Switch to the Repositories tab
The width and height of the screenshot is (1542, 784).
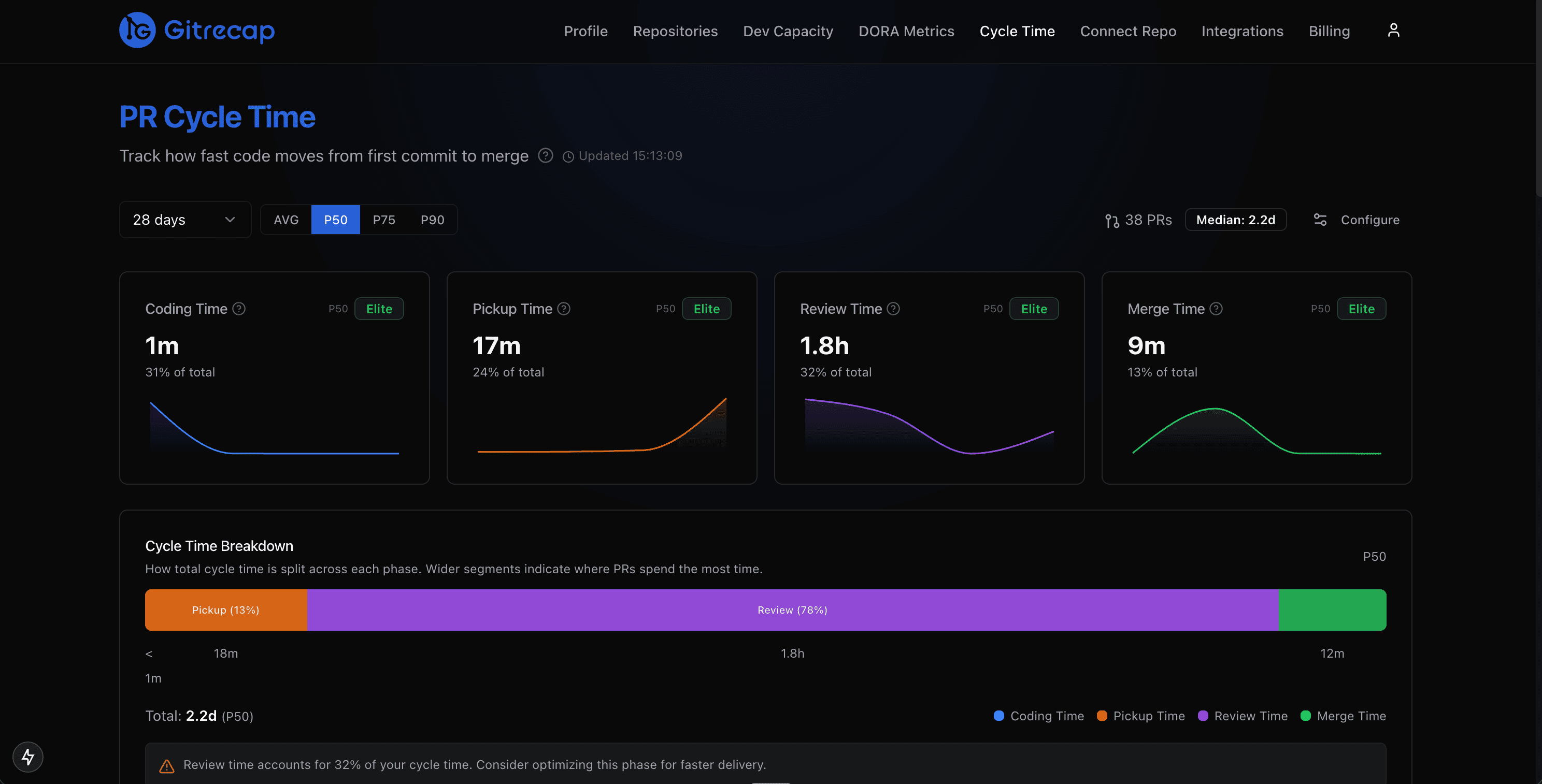[x=675, y=31]
